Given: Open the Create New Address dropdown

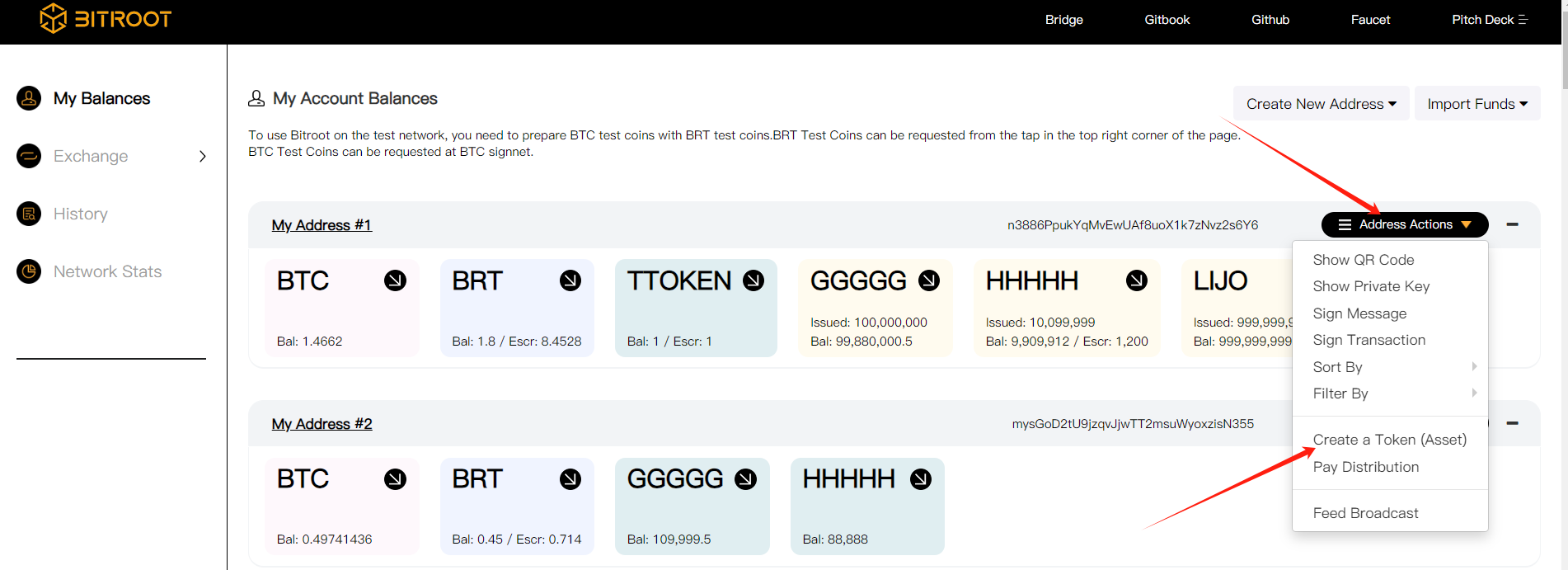Looking at the screenshot, I should click(1321, 104).
